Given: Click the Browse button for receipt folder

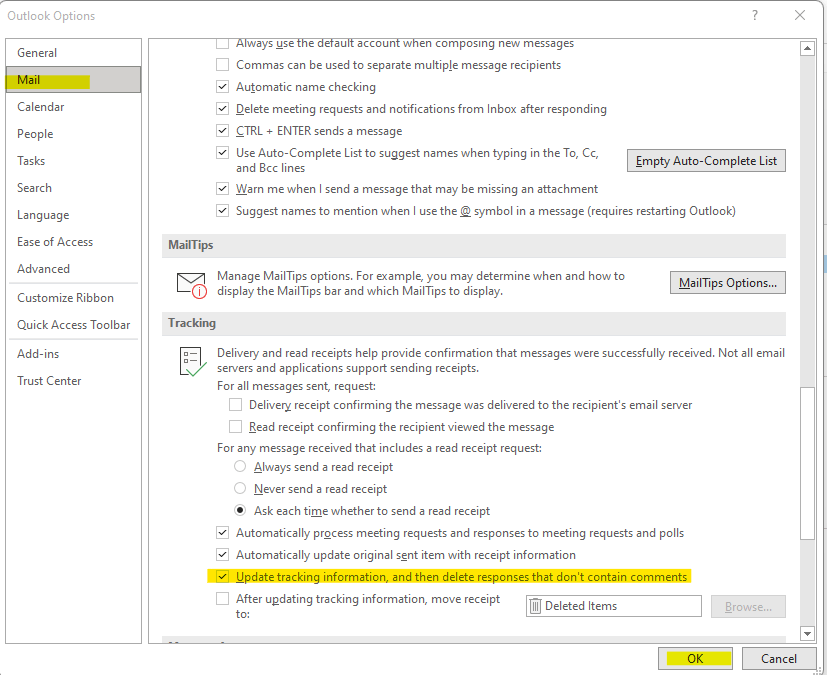Looking at the screenshot, I should tap(748, 607).
